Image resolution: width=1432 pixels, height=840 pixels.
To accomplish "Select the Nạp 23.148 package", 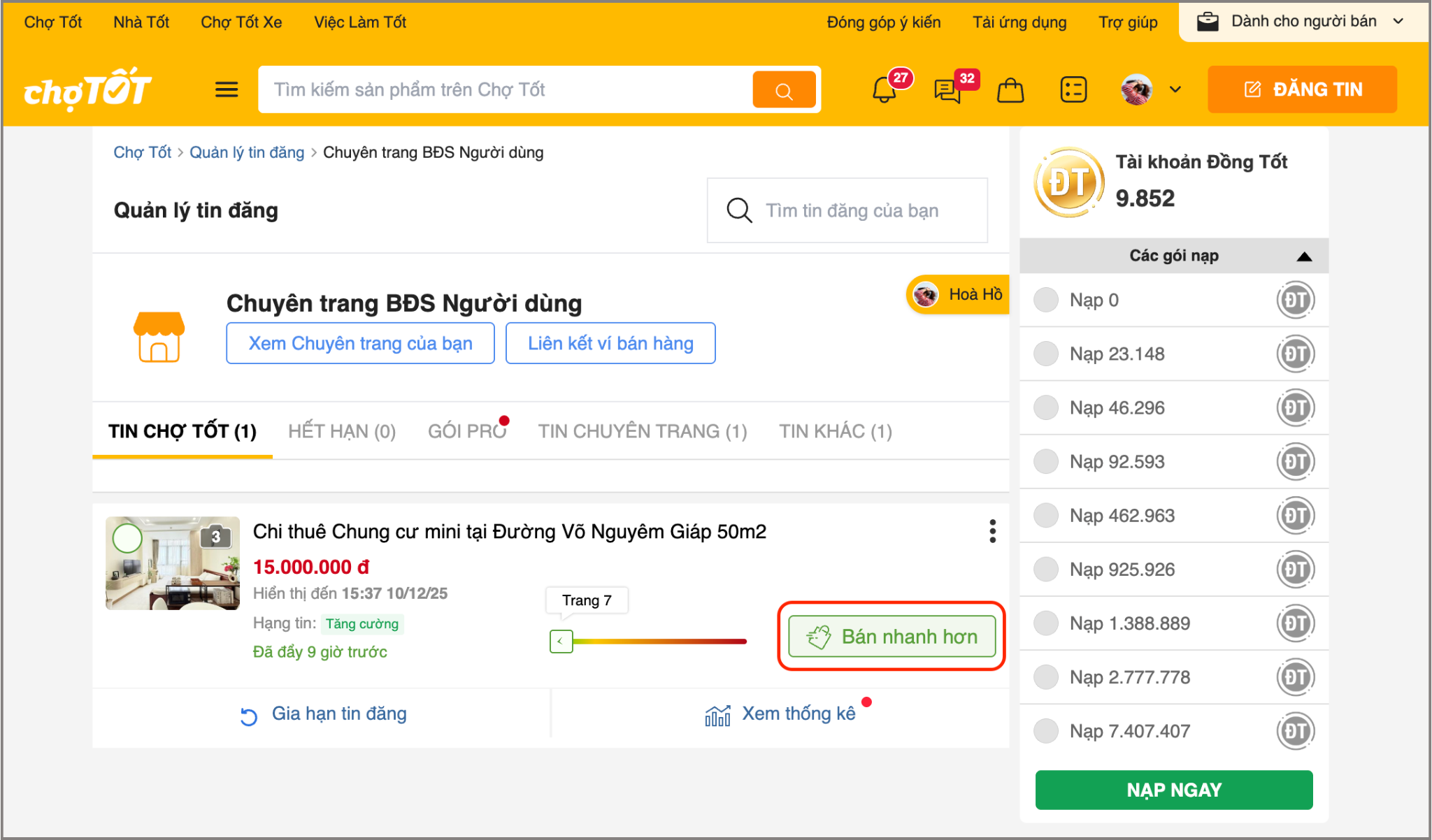I will [1046, 354].
